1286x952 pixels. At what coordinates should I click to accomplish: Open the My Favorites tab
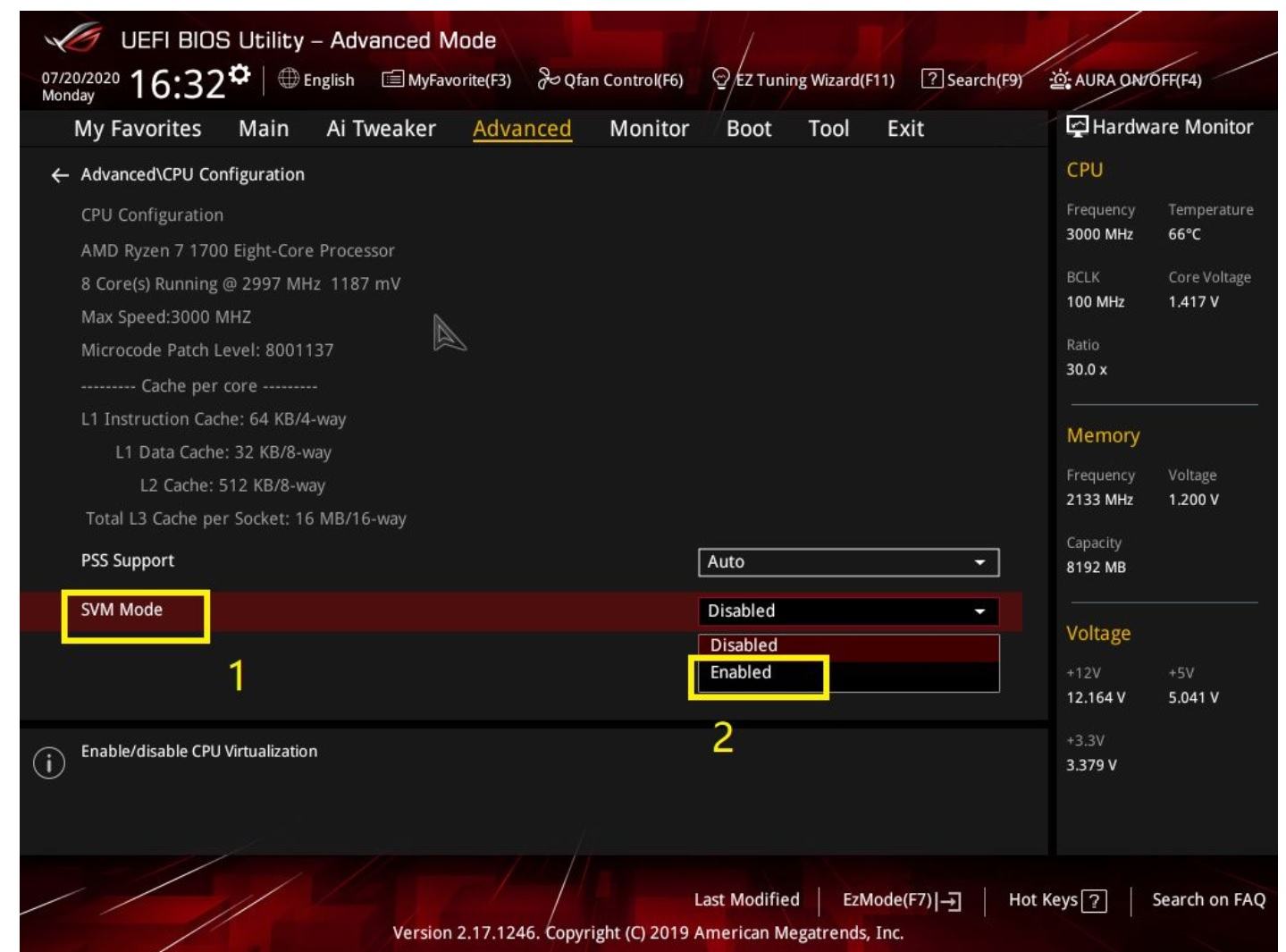(x=138, y=129)
